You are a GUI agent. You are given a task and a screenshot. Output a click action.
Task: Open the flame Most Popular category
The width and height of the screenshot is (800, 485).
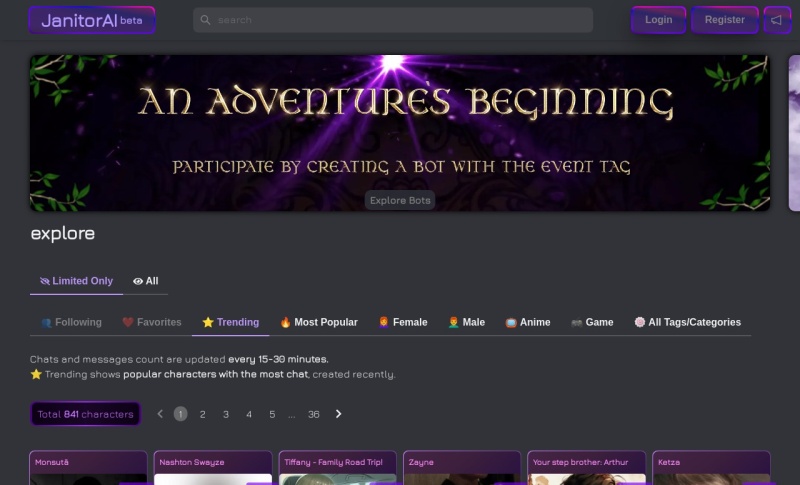pos(319,322)
